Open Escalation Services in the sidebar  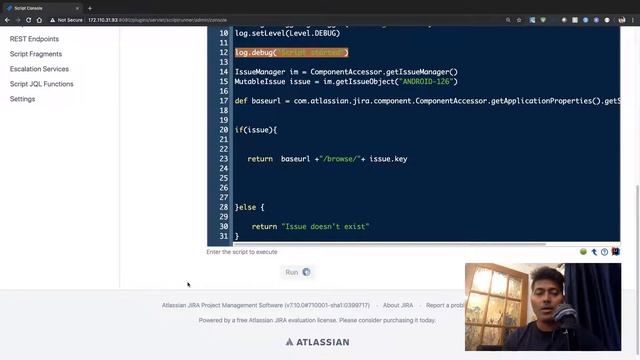39,69
